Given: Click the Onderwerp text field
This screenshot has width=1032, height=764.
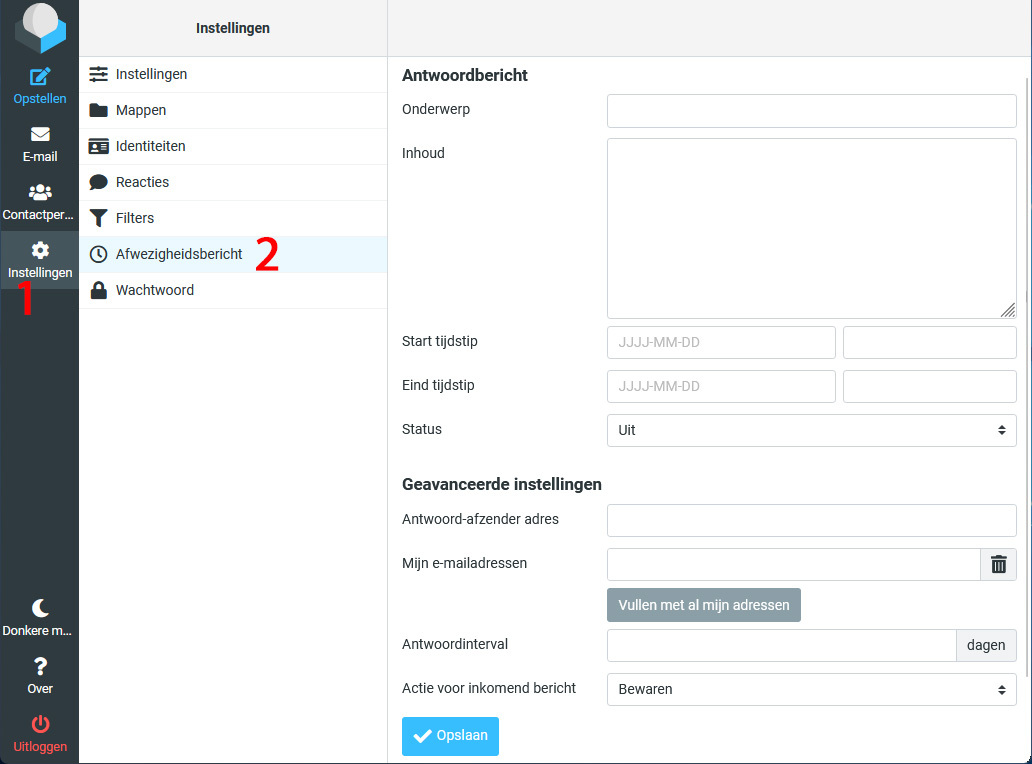Looking at the screenshot, I should point(811,111).
